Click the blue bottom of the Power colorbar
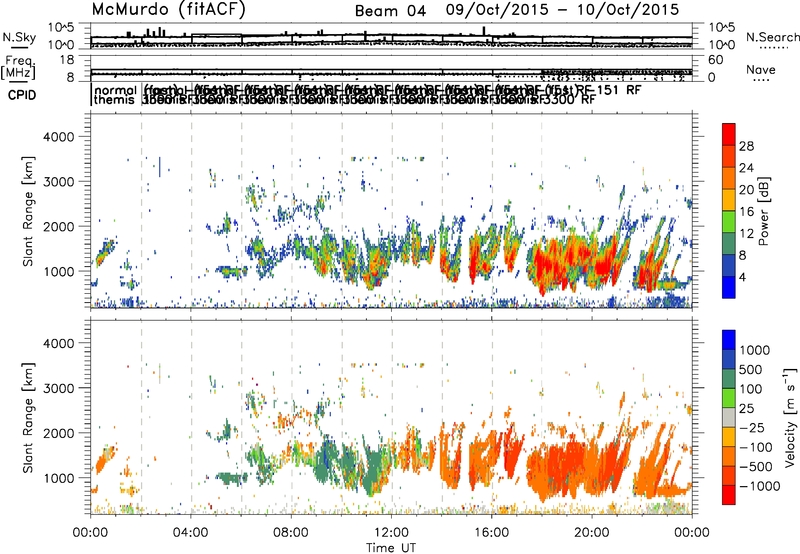Viewport: 800px width, 554px height. (729, 287)
